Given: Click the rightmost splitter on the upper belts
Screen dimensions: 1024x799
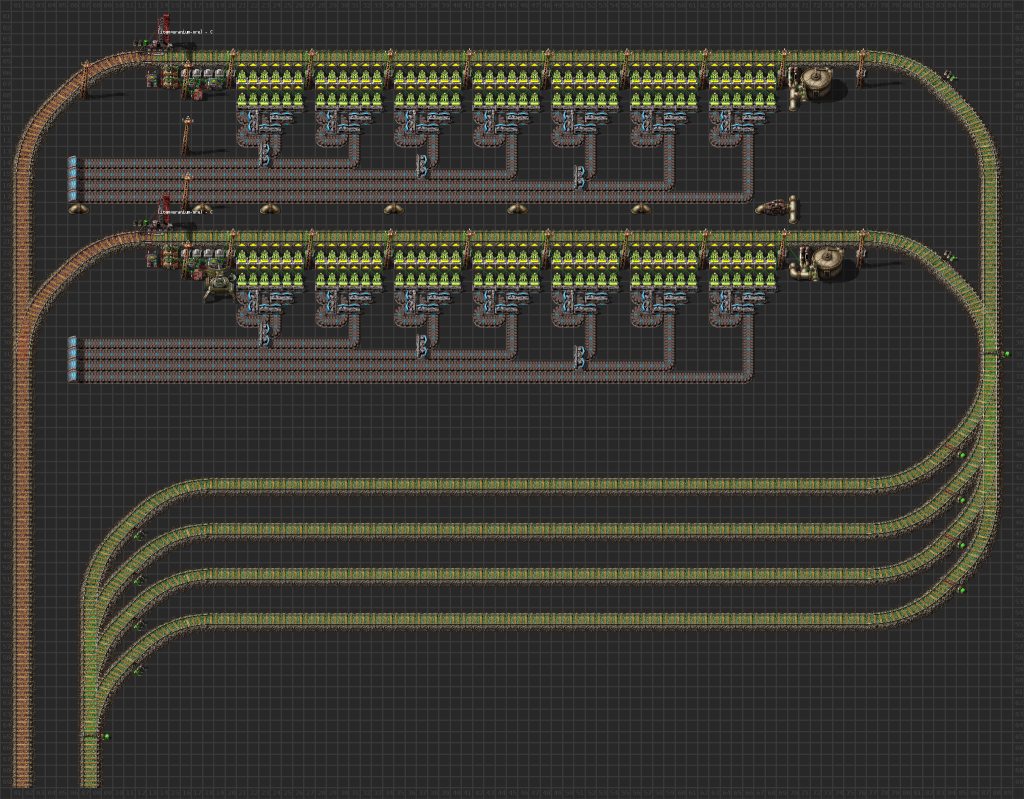Looking at the screenshot, I should (580, 176).
